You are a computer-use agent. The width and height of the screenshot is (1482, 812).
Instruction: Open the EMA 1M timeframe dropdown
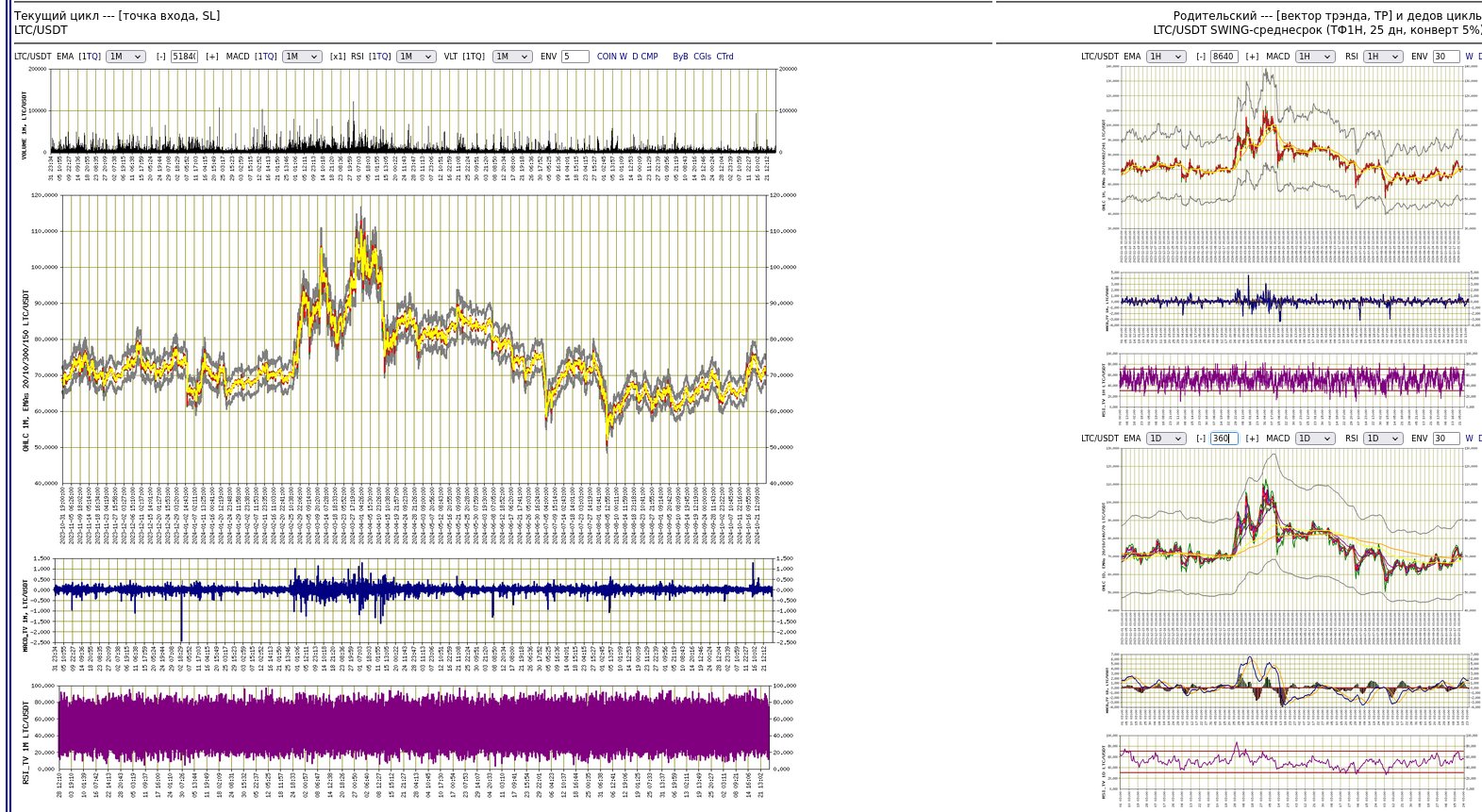tap(125, 57)
